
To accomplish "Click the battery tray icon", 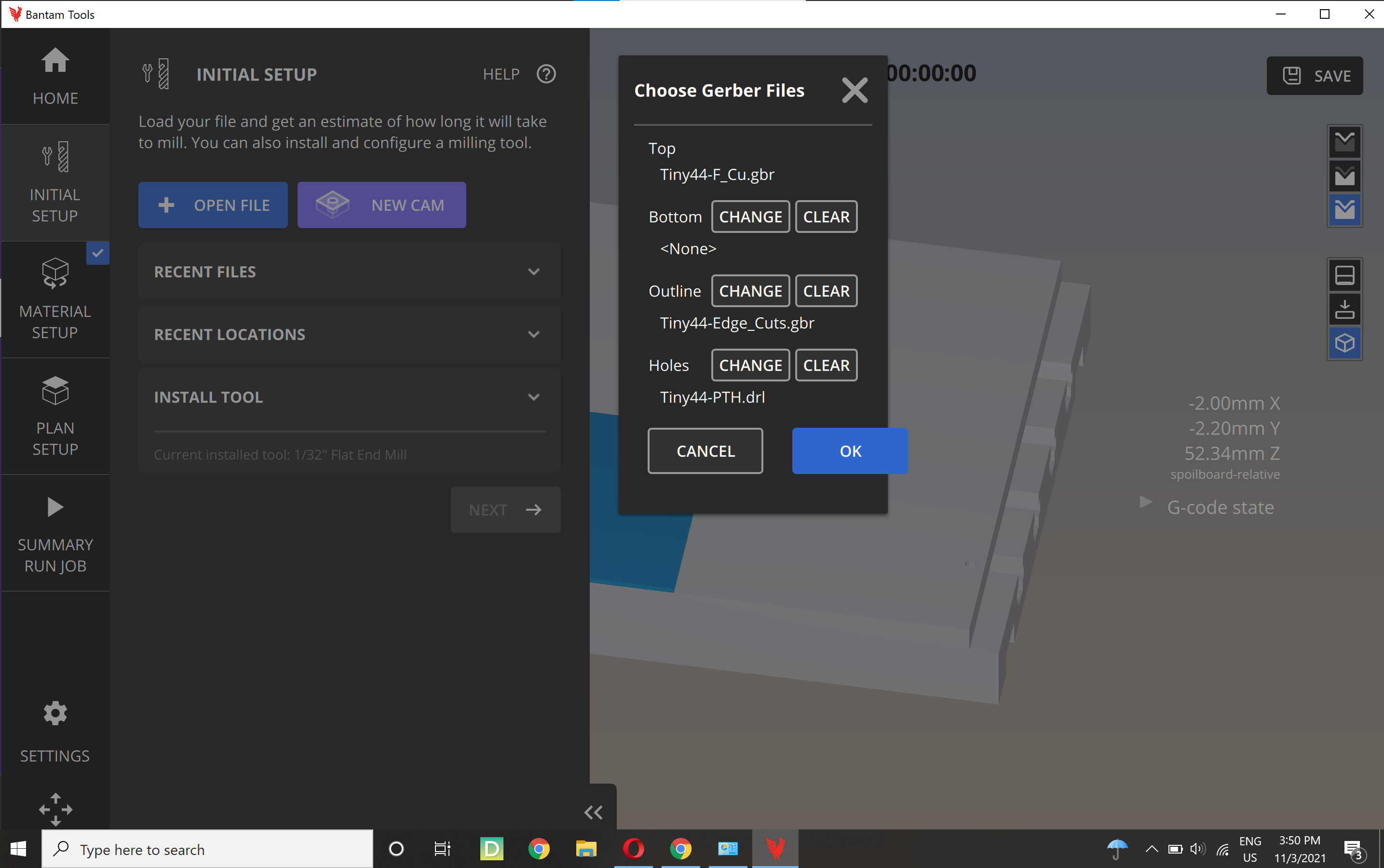I will pyautogui.click(x=1175, y=849).
